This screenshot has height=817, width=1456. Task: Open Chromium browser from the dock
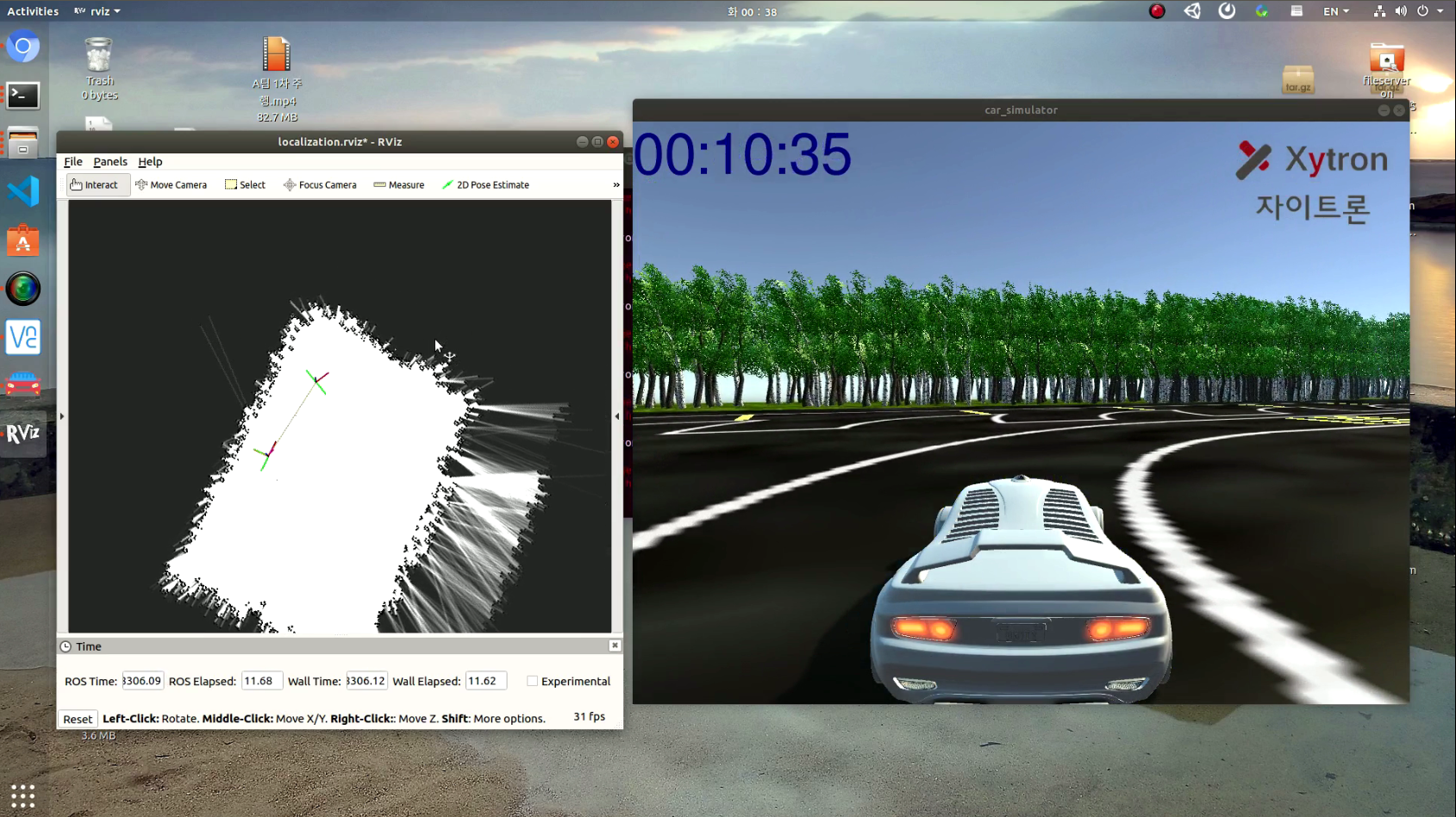[23, 47]
